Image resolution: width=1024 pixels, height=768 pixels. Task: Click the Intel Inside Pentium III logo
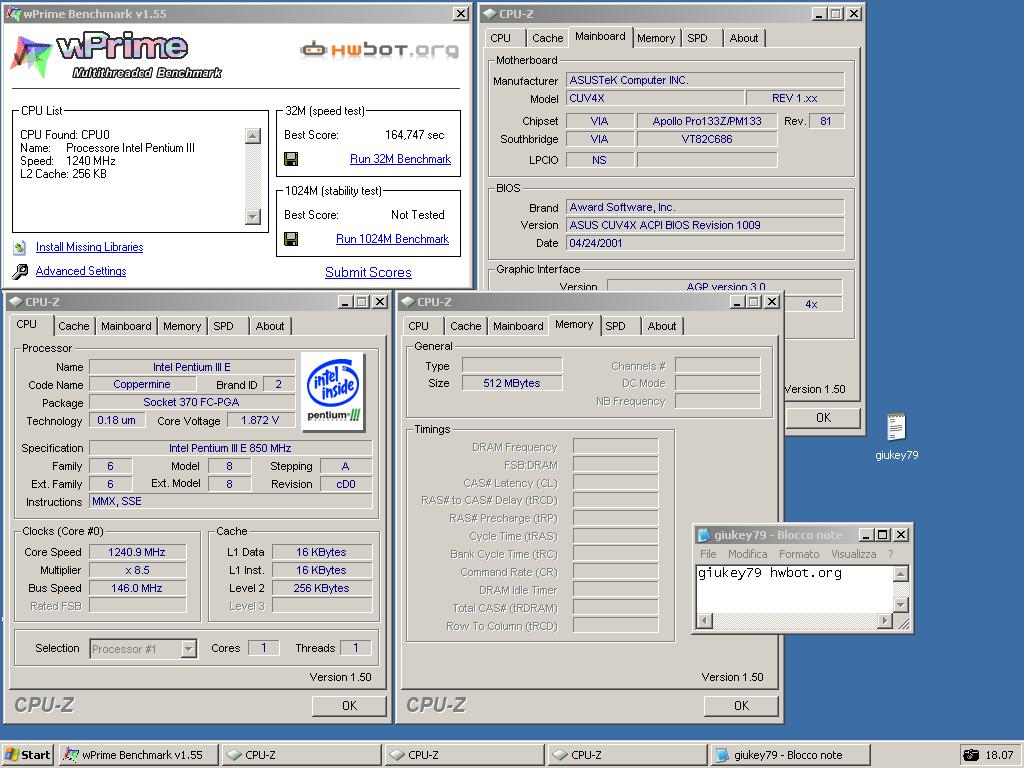point(333,392)
